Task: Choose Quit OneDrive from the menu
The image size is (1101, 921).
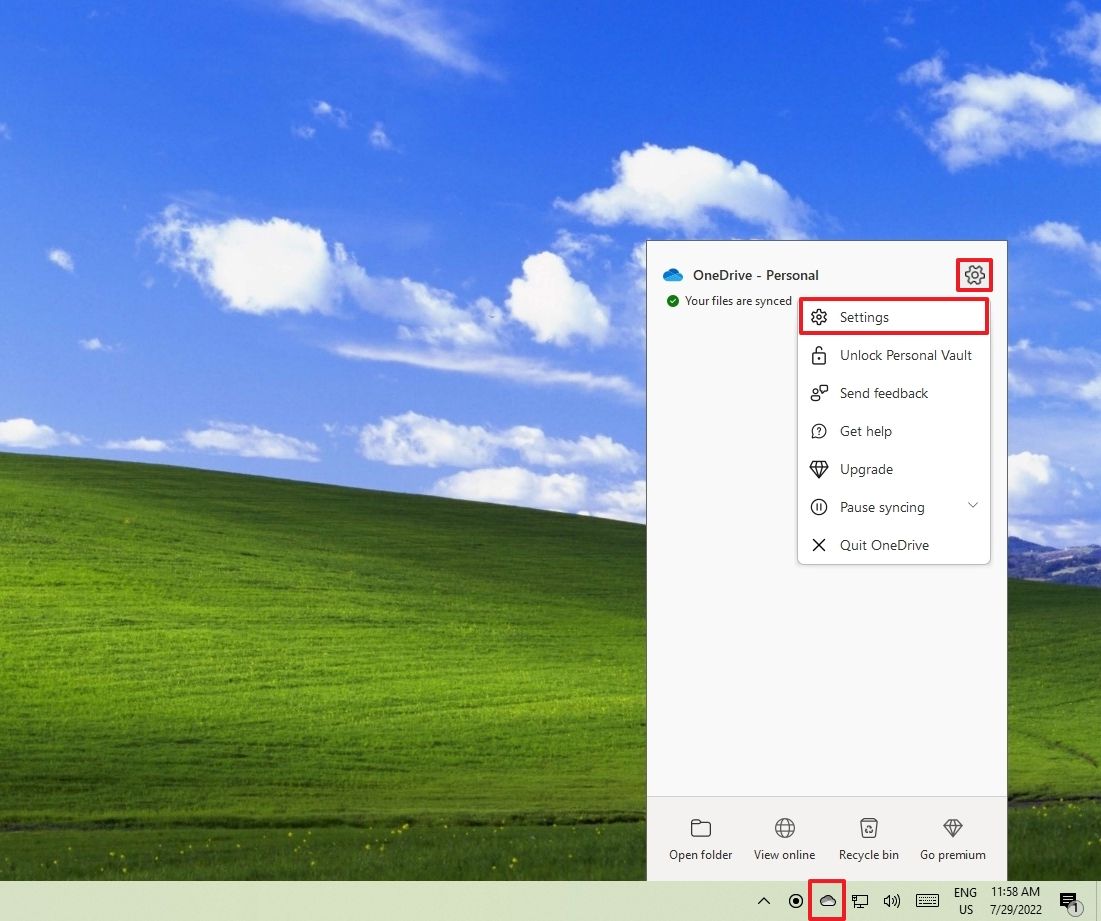Action: click(x=883, y=545)
